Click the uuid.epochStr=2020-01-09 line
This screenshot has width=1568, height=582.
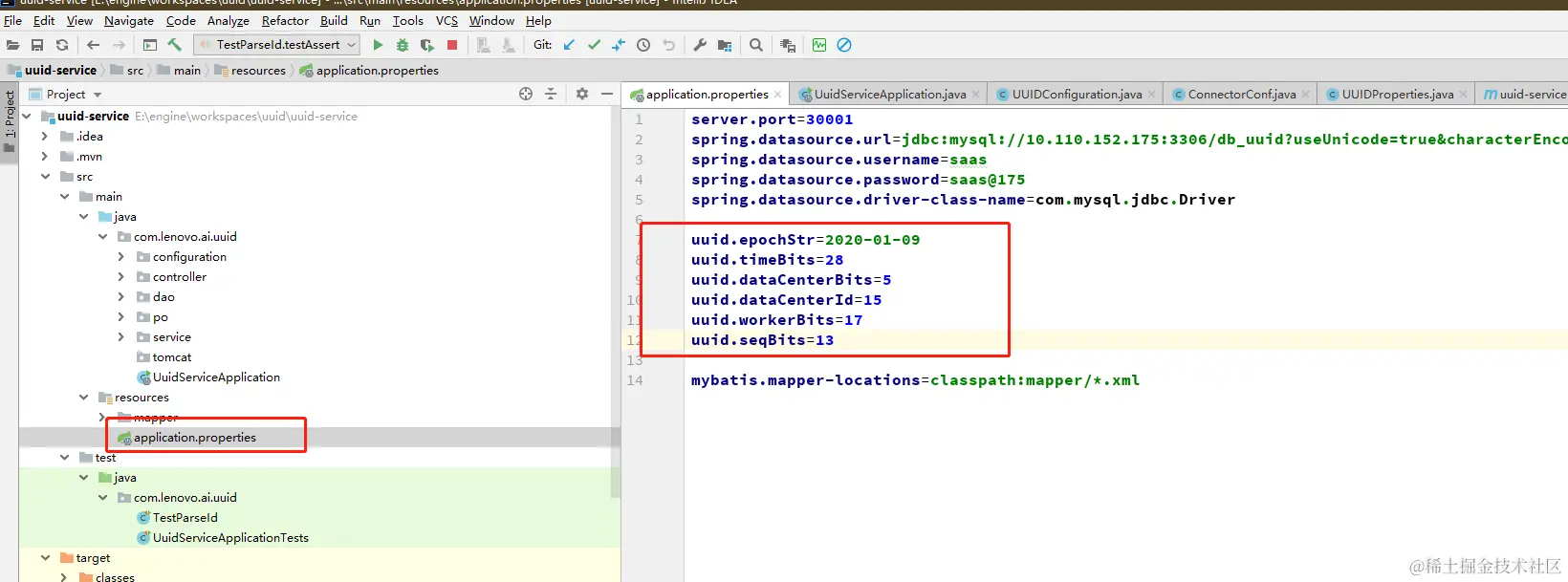point(805,240)
